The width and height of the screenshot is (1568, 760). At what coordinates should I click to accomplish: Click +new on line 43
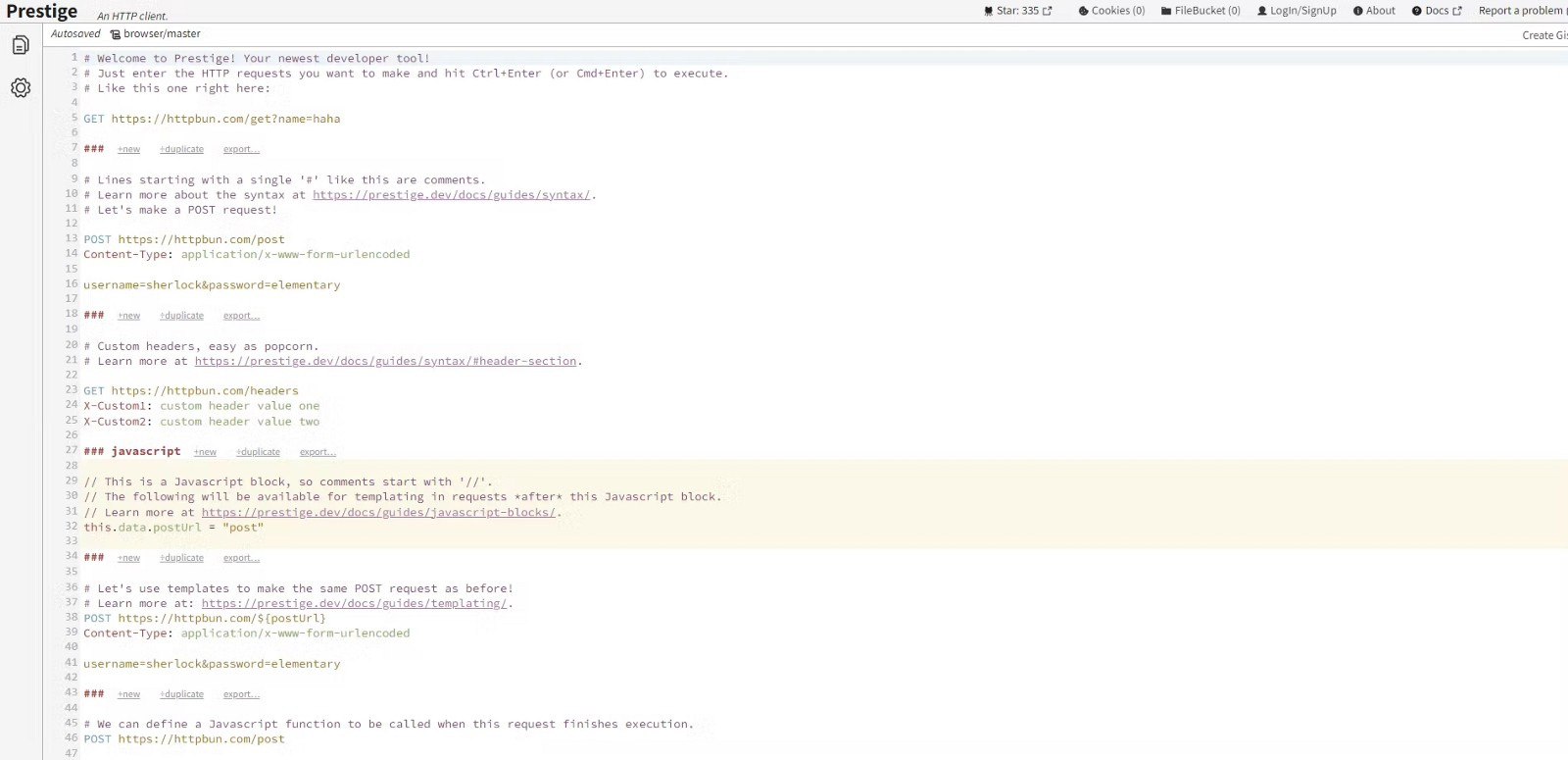point(129,694)
